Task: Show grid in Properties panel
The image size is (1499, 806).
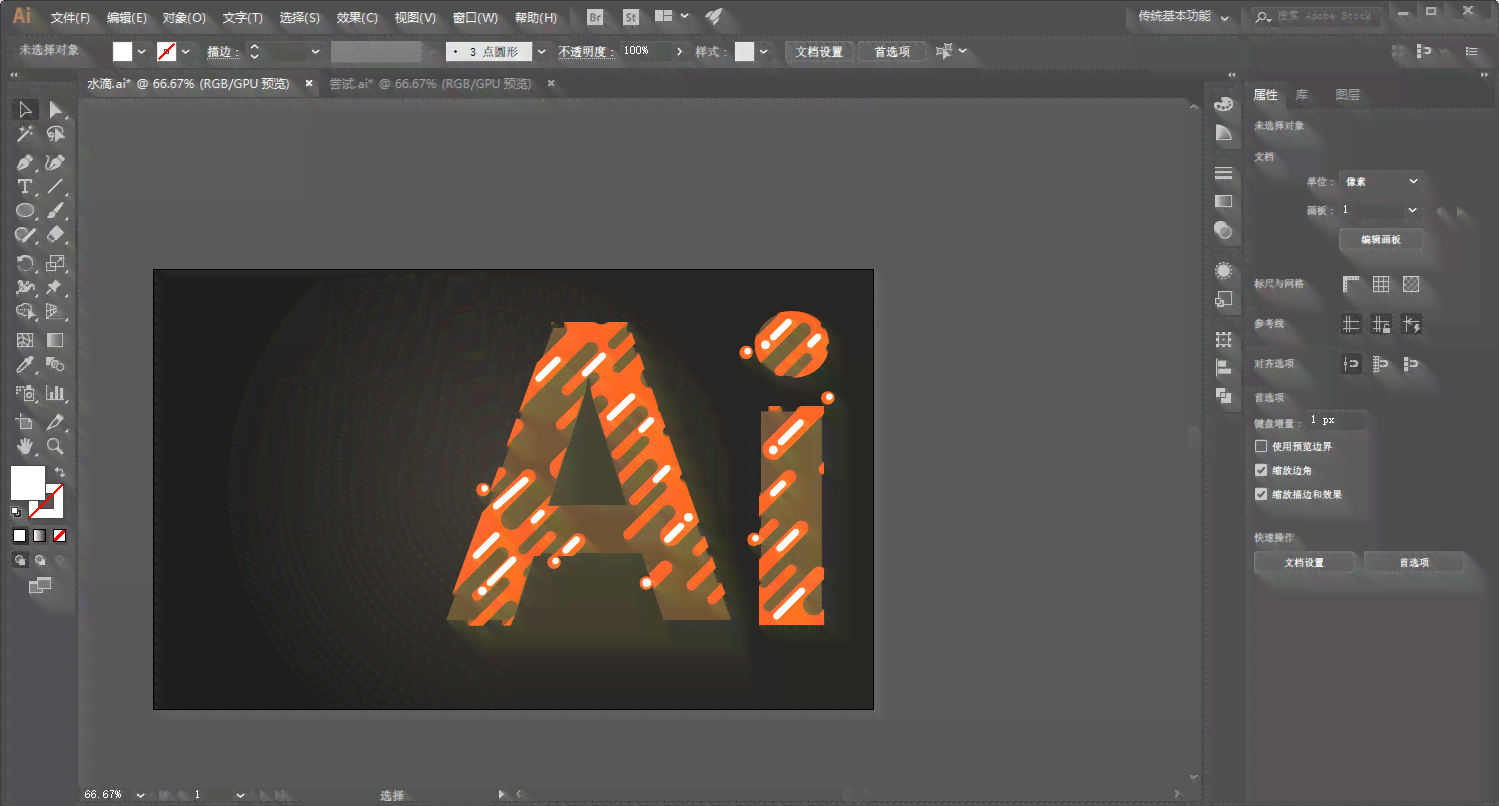Action: (x=1381, y=285)
